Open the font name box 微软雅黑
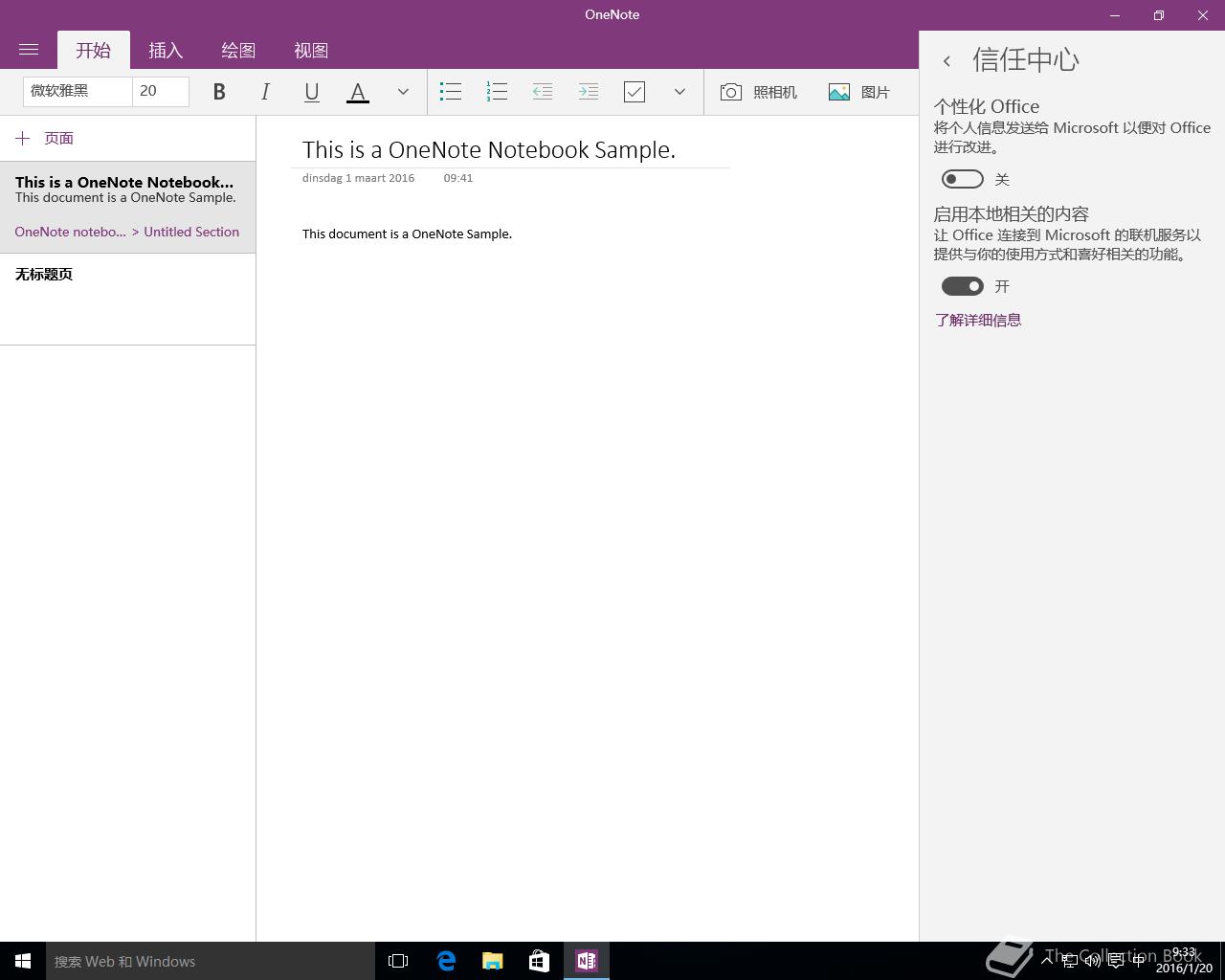 (x=78, y=91)
